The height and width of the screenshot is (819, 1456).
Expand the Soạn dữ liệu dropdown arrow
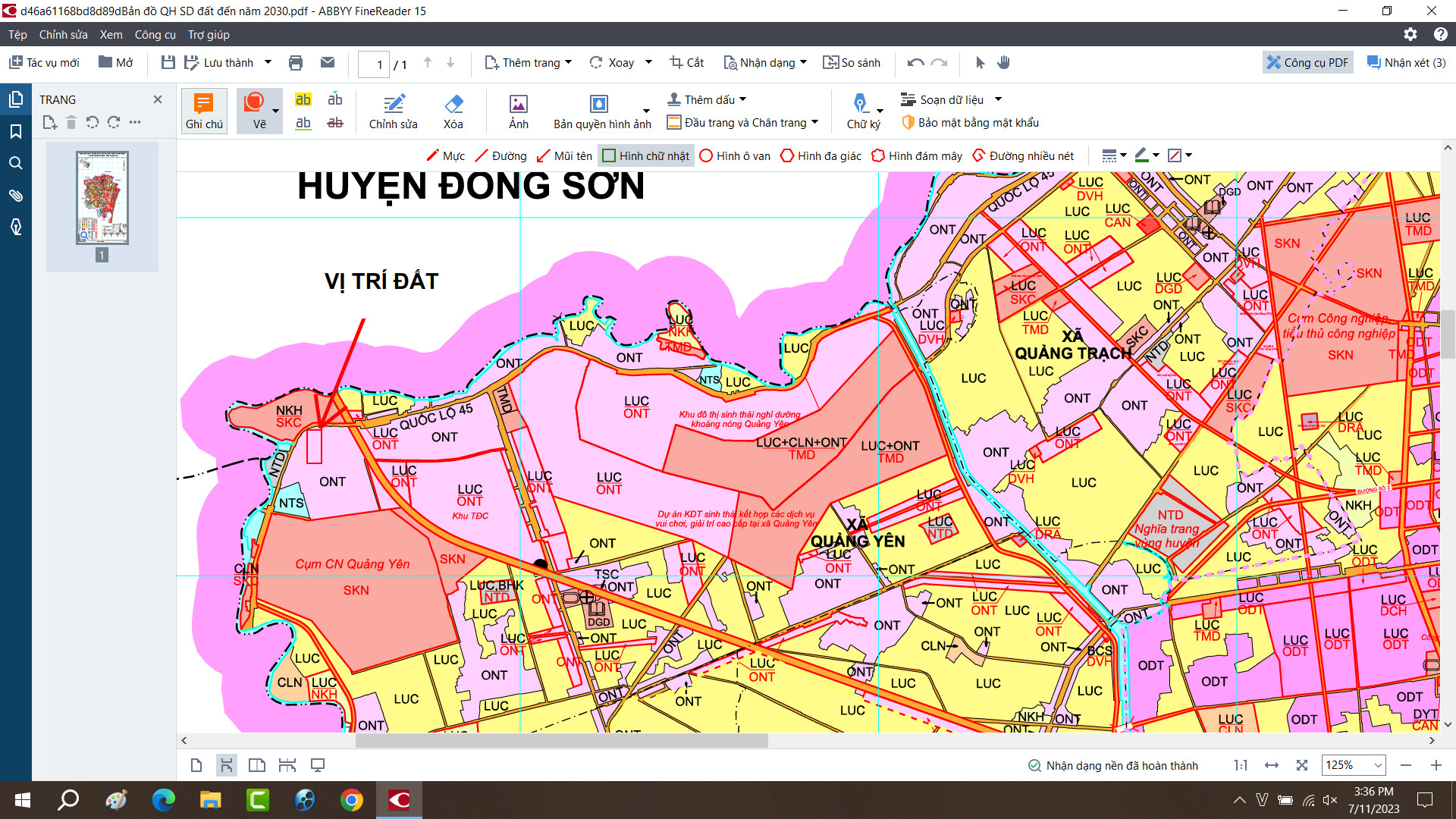[x=998, y=99]
